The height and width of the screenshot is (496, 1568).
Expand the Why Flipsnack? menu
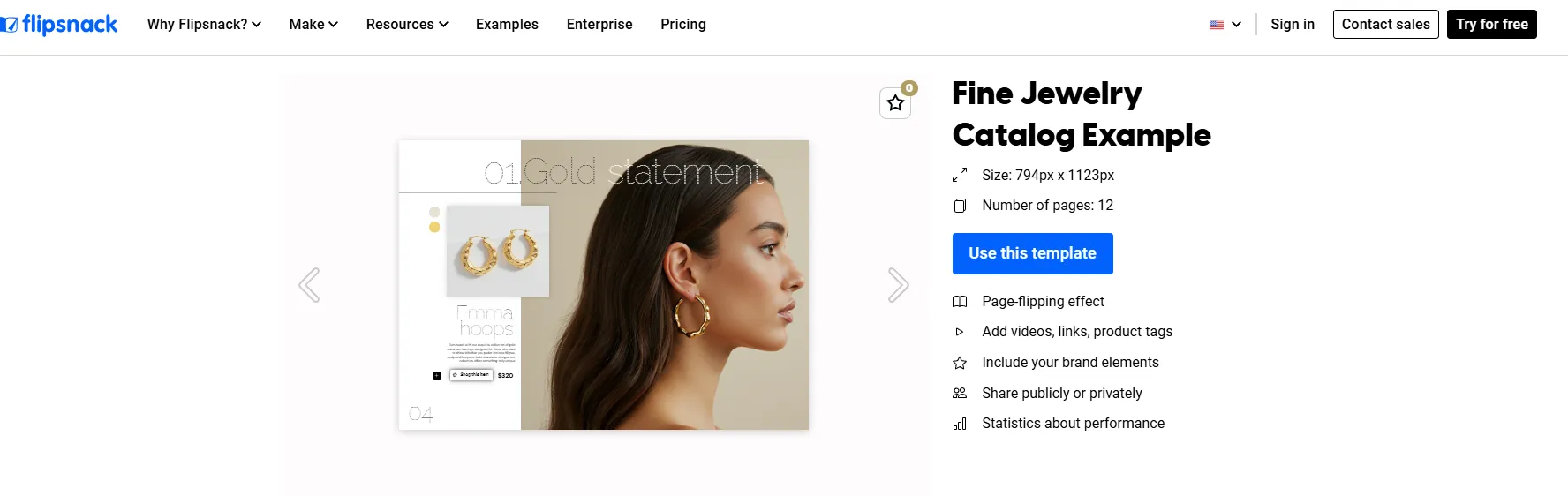pos(204,25)
